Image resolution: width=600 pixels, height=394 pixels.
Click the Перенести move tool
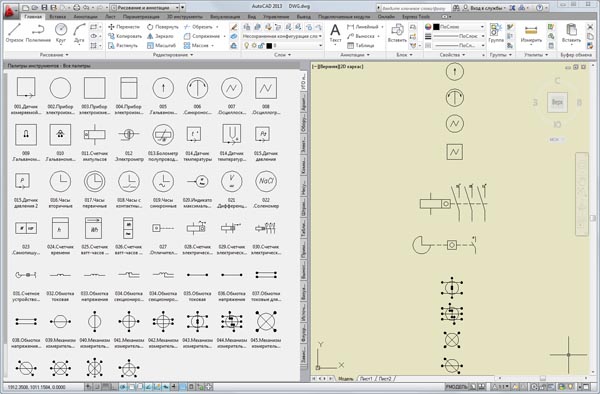pos(124,27)
